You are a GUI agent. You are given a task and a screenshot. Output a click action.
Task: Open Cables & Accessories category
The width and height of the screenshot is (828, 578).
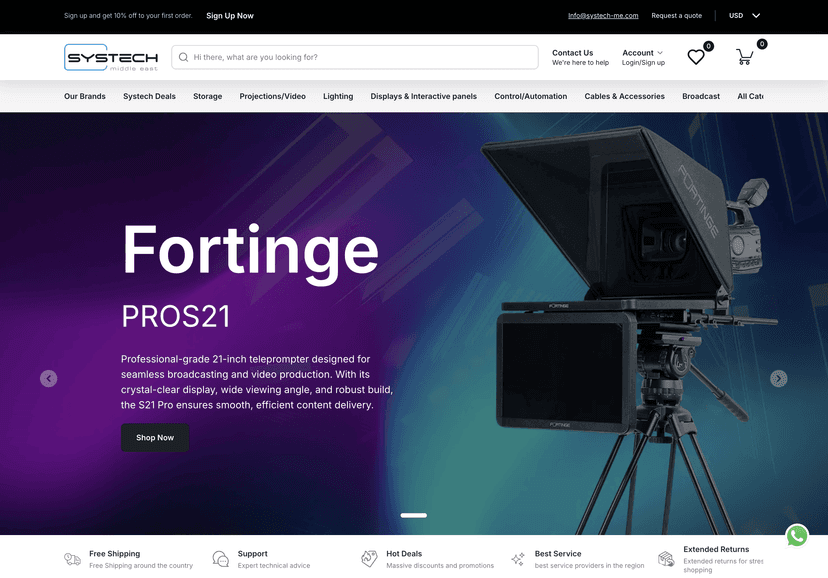[624, 96]
